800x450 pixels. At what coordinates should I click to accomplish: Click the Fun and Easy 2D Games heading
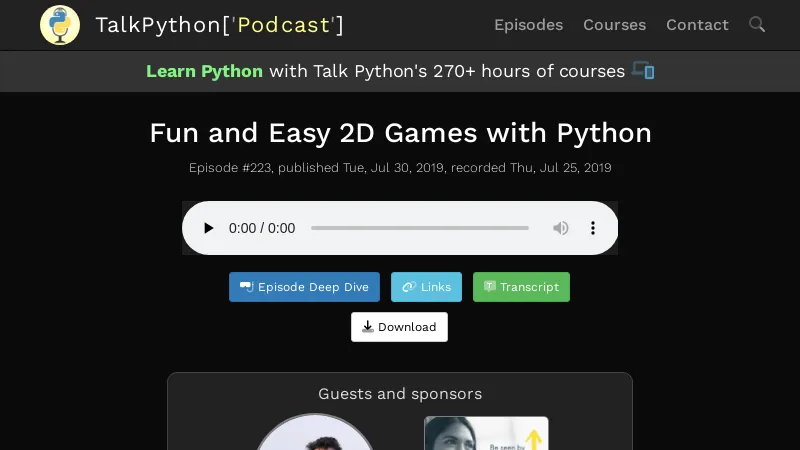400,133
